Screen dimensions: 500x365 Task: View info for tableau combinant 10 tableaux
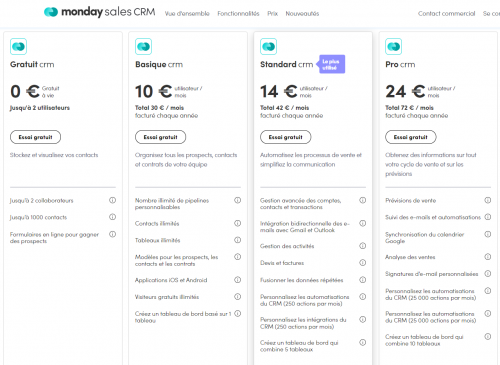coord(488,336)
